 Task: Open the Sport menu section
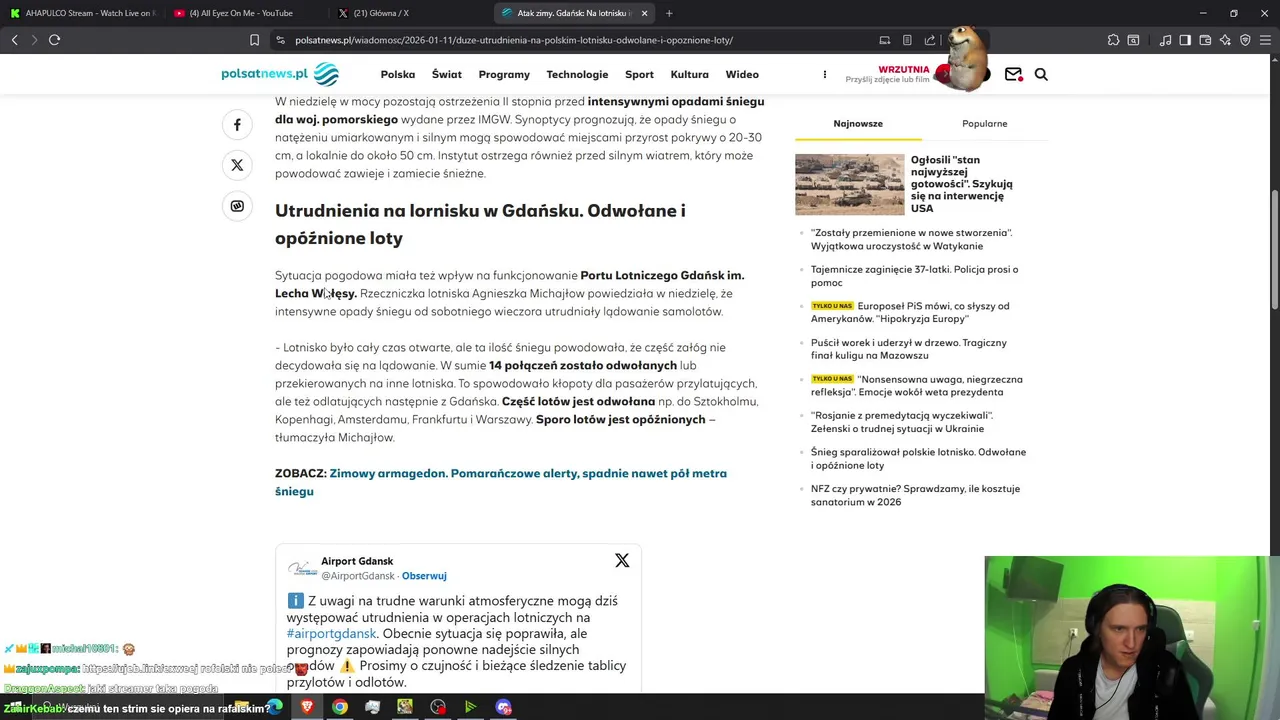tap(639, 74)
